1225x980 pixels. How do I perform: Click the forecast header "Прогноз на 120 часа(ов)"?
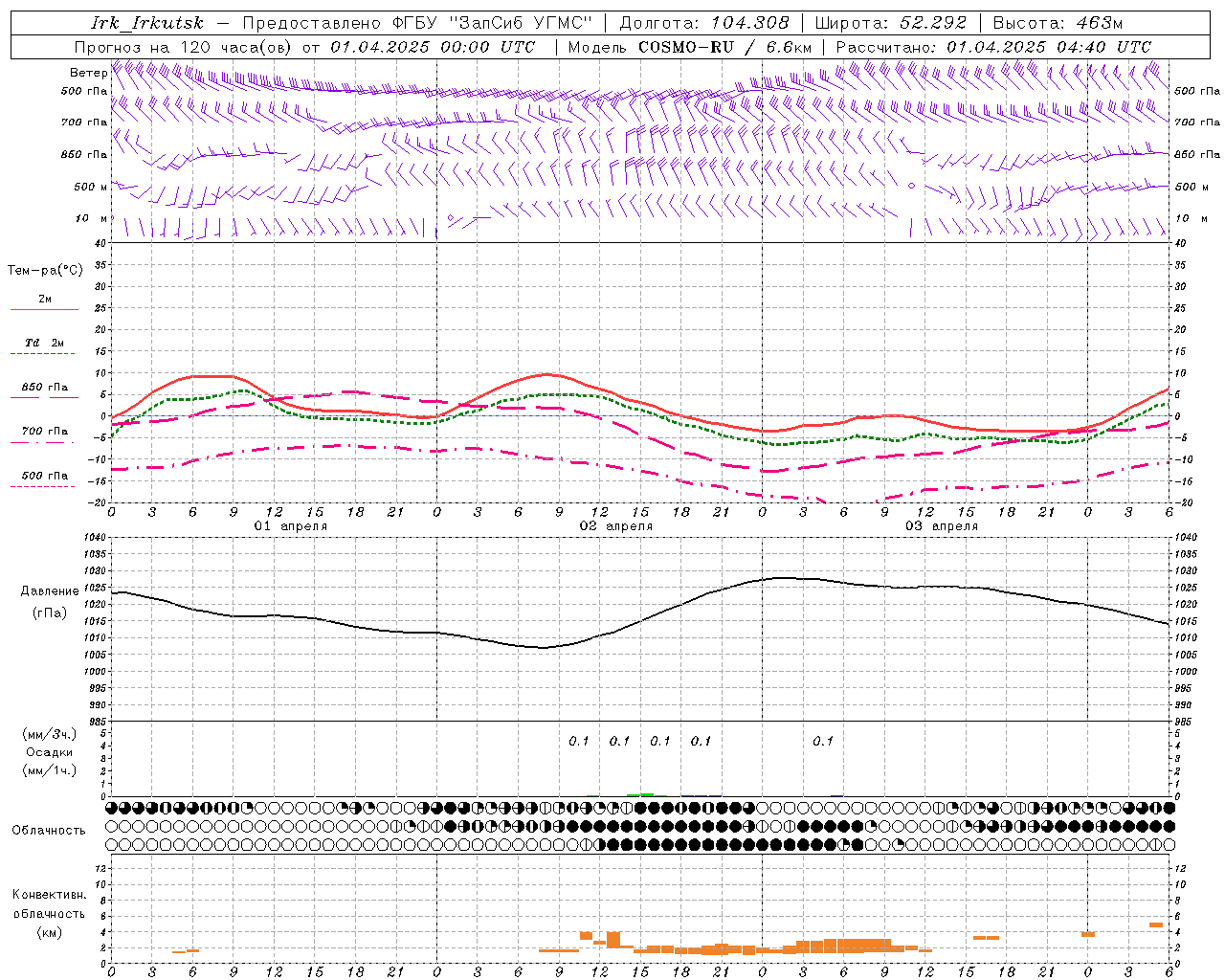click(x=184, y=47)
